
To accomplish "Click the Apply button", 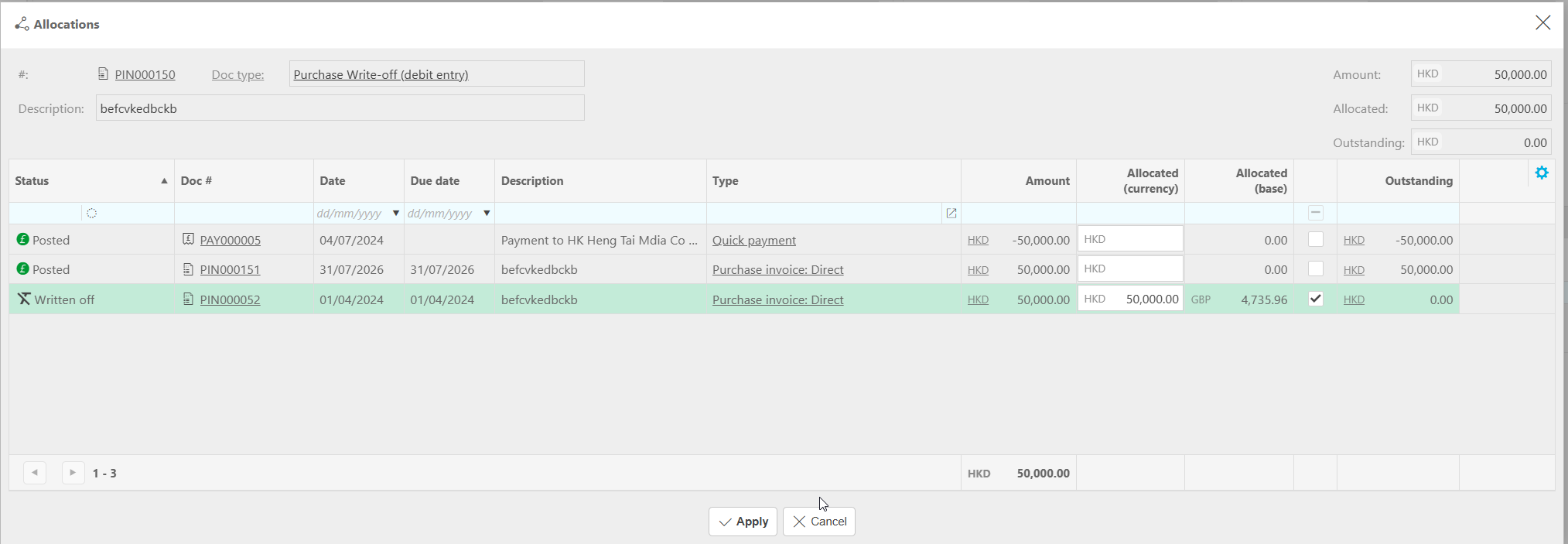I will tap(743, 522).
